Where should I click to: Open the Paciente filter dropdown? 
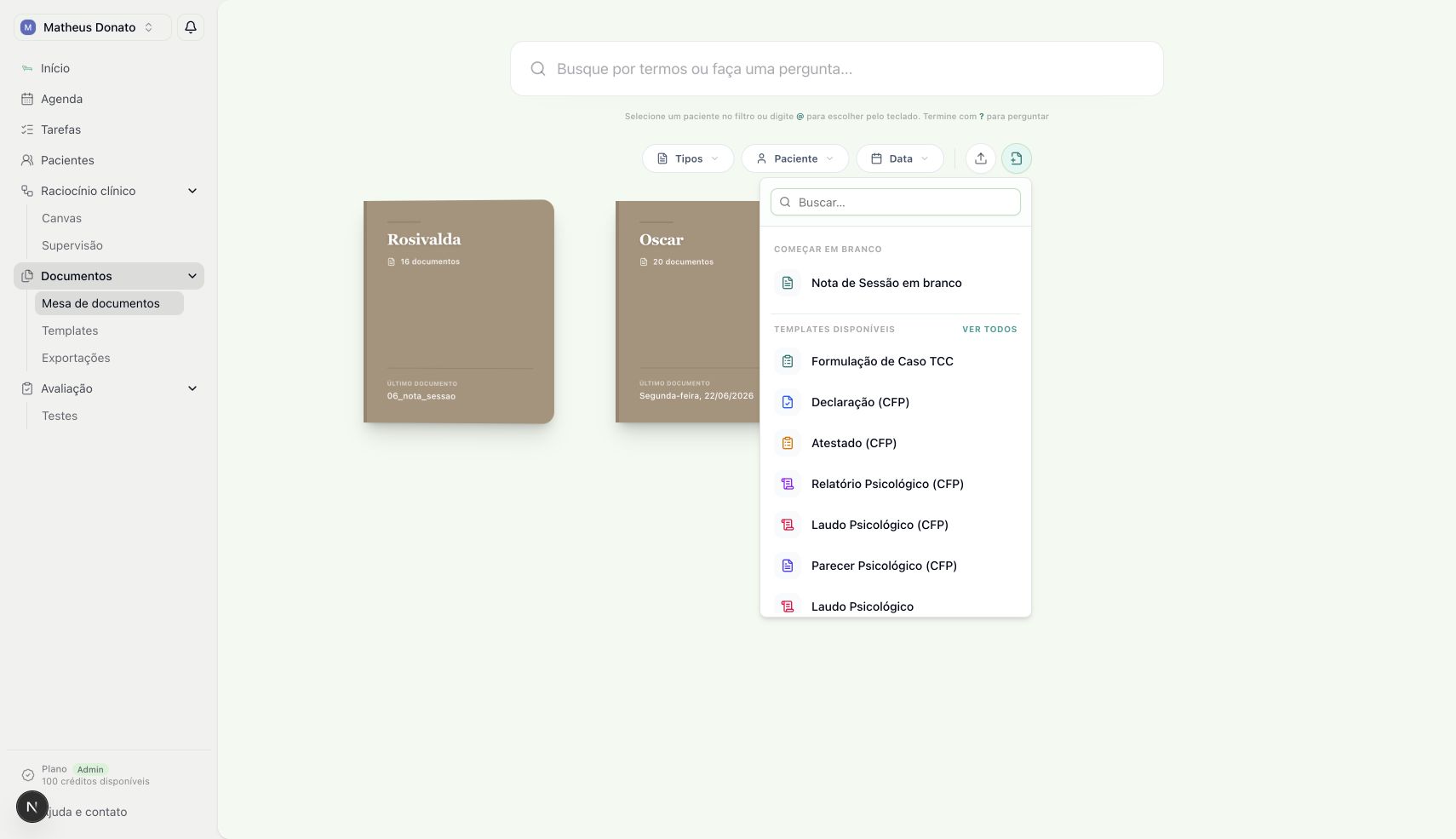(x=795, y=158)
